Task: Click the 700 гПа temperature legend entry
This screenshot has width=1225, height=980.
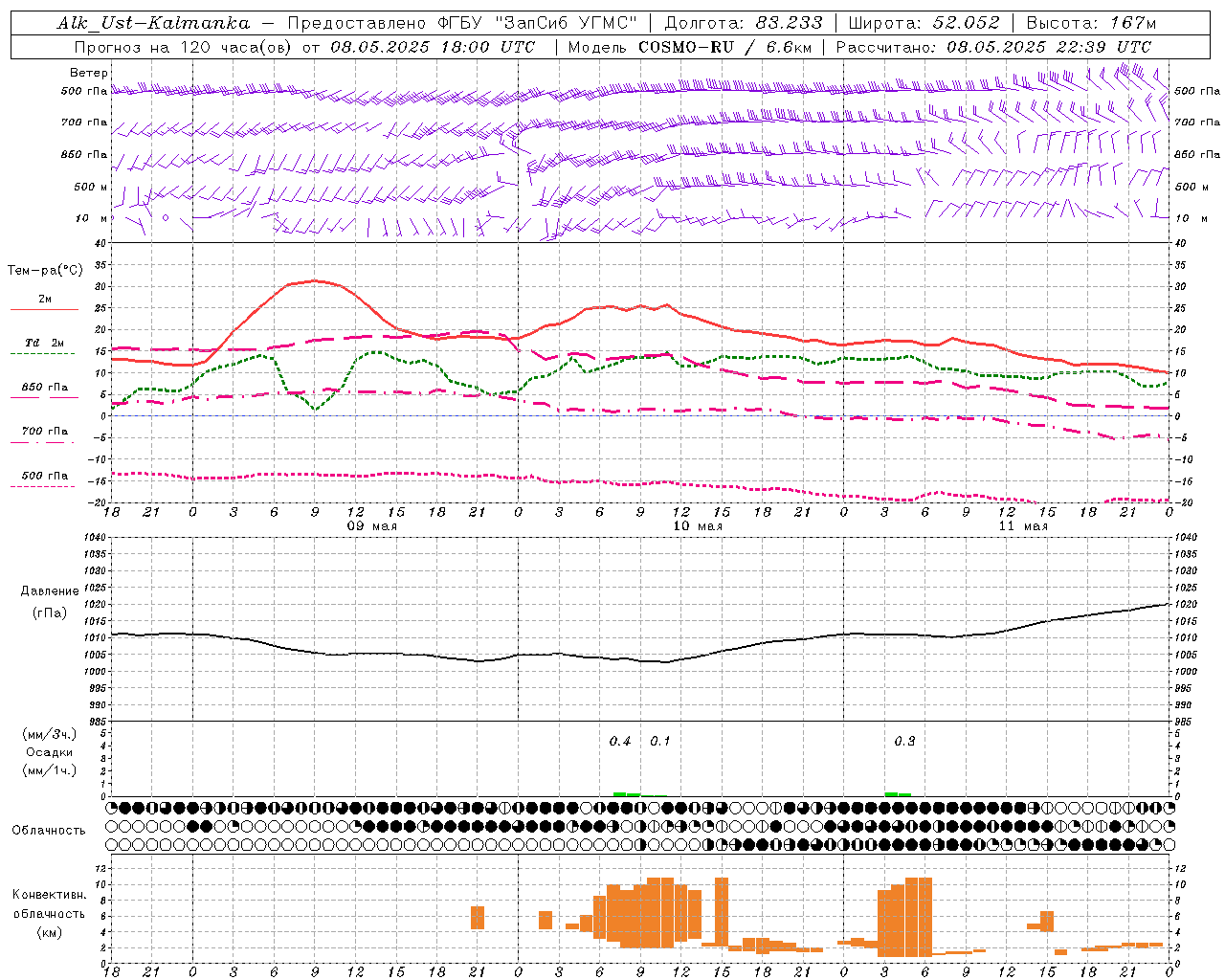Action: (x=44, y=431)
